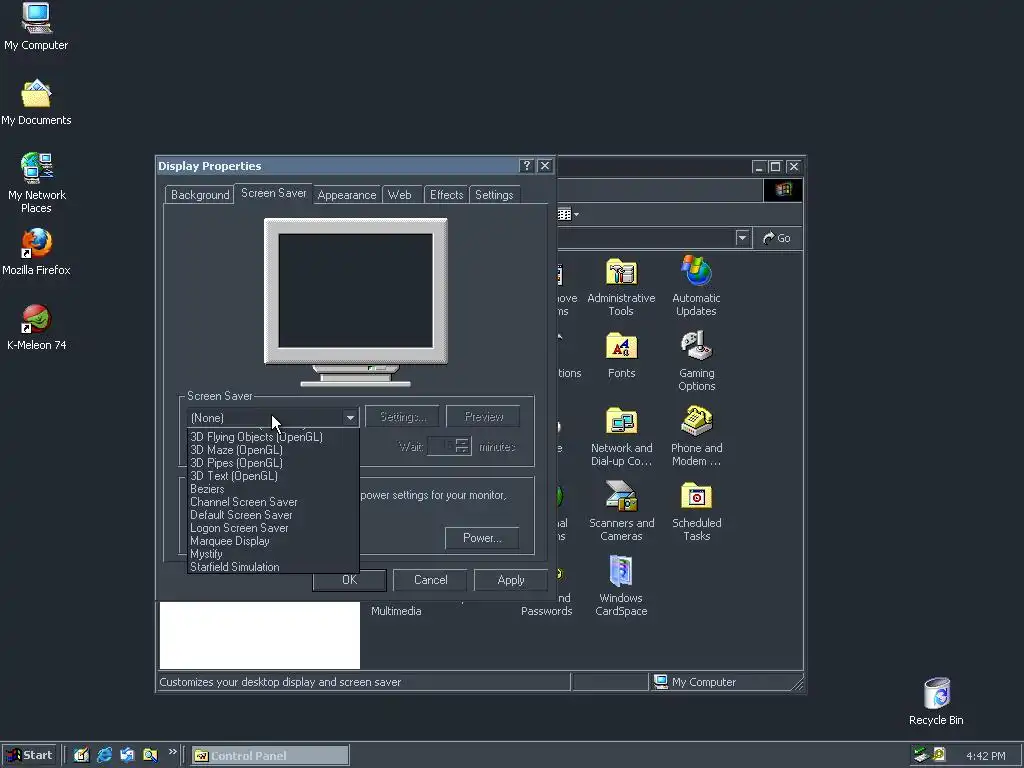
Task: Open the Power... settings button
Action: pos(482,538)
